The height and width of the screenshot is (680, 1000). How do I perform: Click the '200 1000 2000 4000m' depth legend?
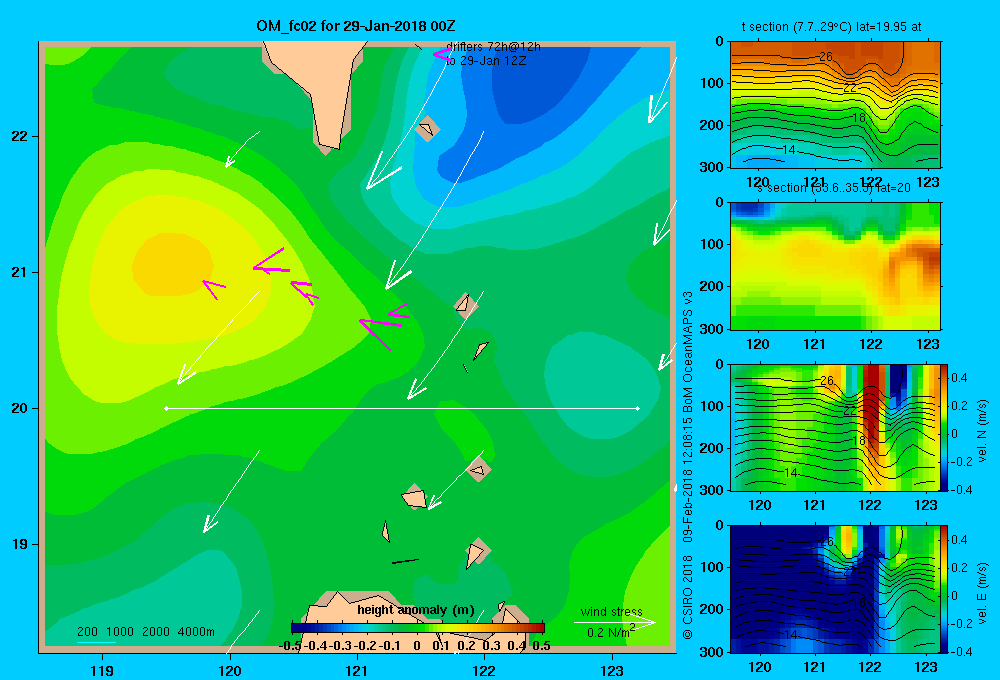coord(145,632)
